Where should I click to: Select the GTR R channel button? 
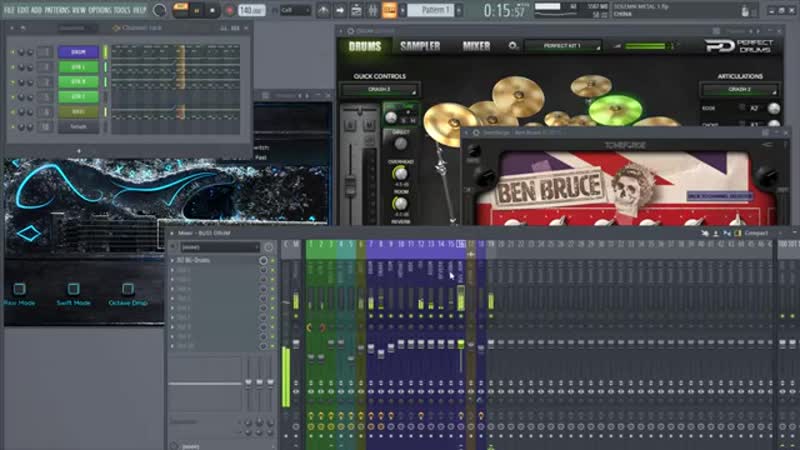point(78,82)
